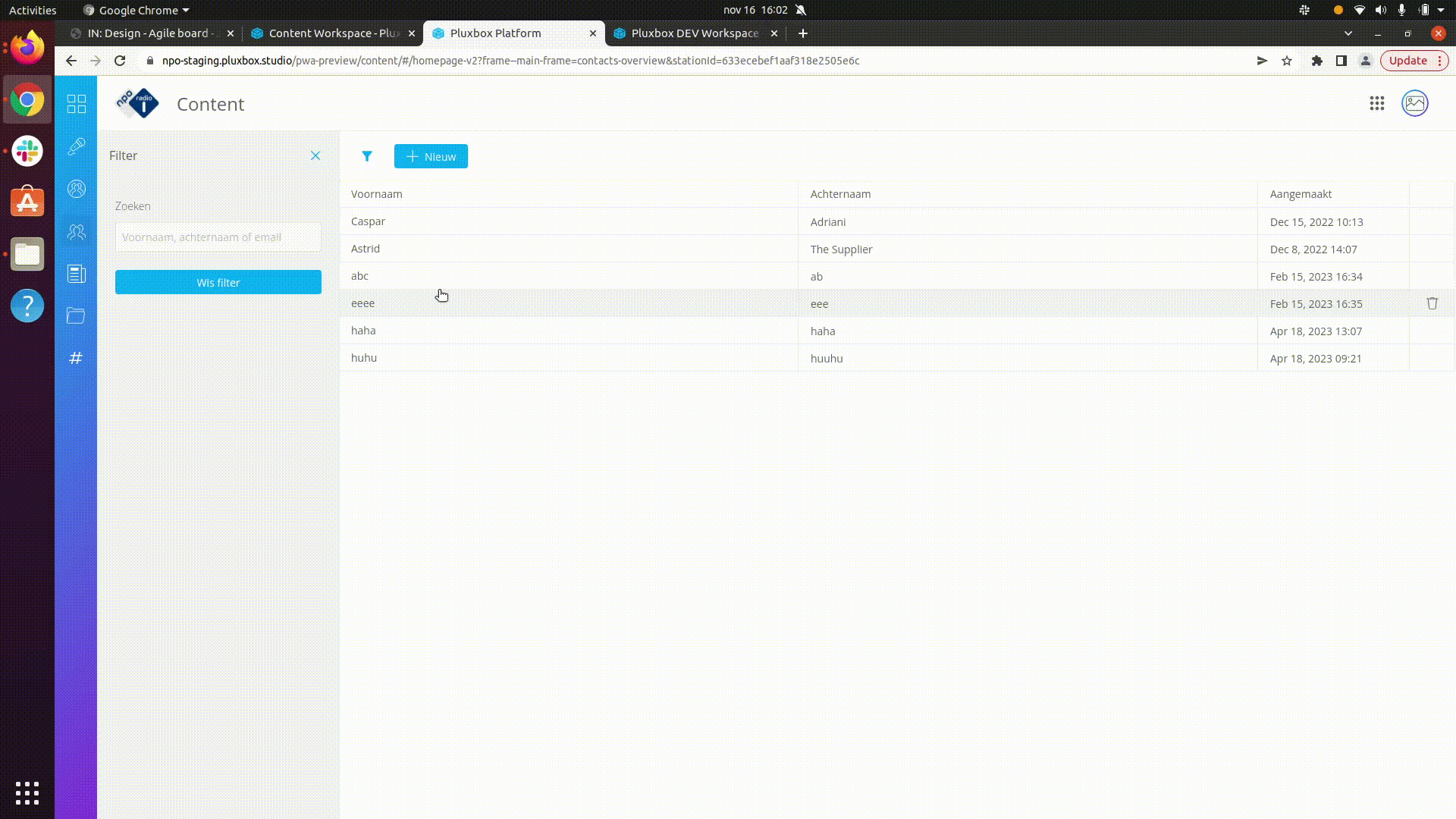Toggle the filter funnel icon
Image resolution: width=1456 pixels, height=819 pixels.
367,156
